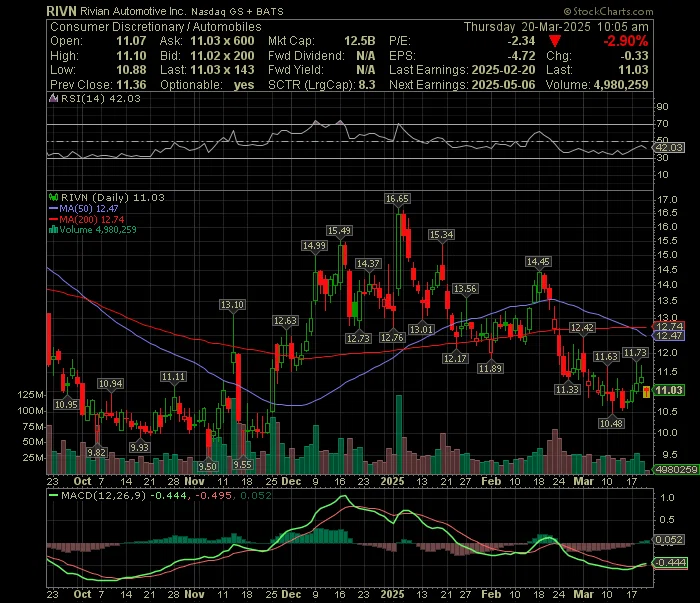
Task: Click the 13.56 price label
Action: tap(465, 289)
